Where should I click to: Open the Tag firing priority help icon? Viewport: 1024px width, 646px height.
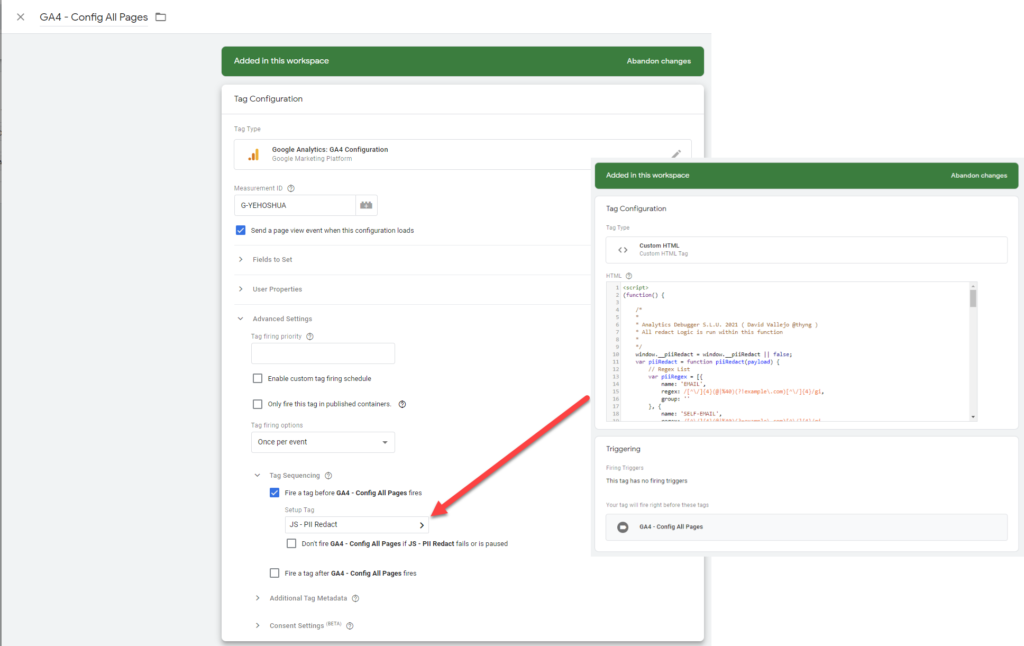click(310, 336)
